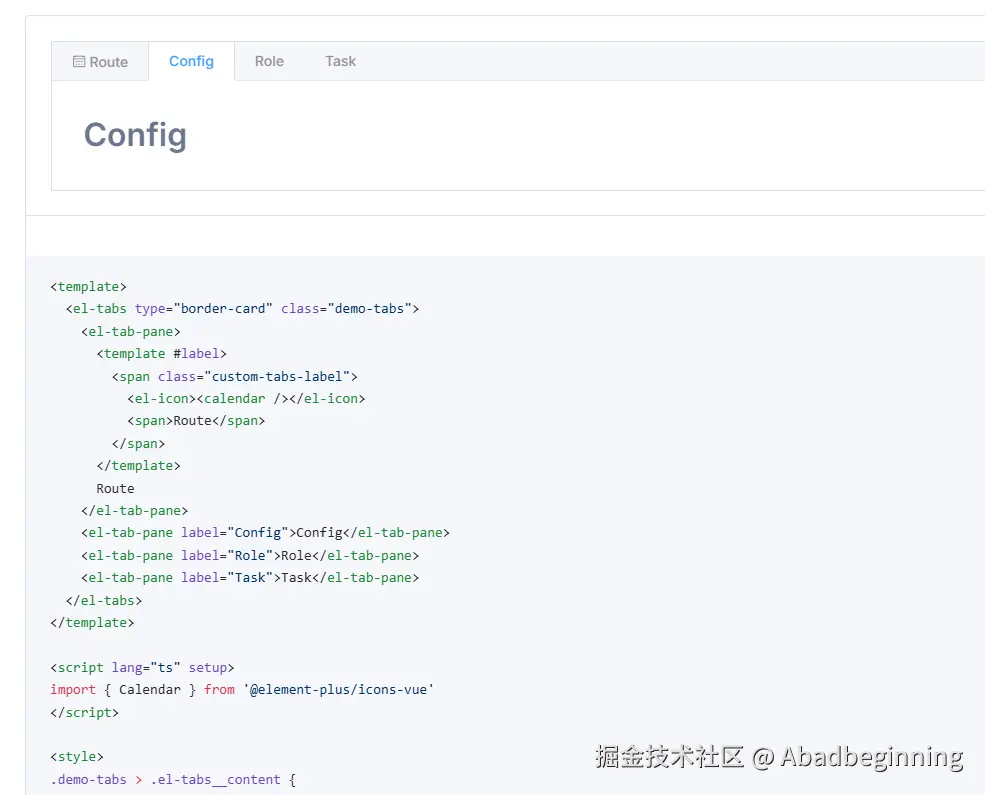
Task: Click the .demo-tabs > .el-tabs__content line
Action: [x=173, y=779]
